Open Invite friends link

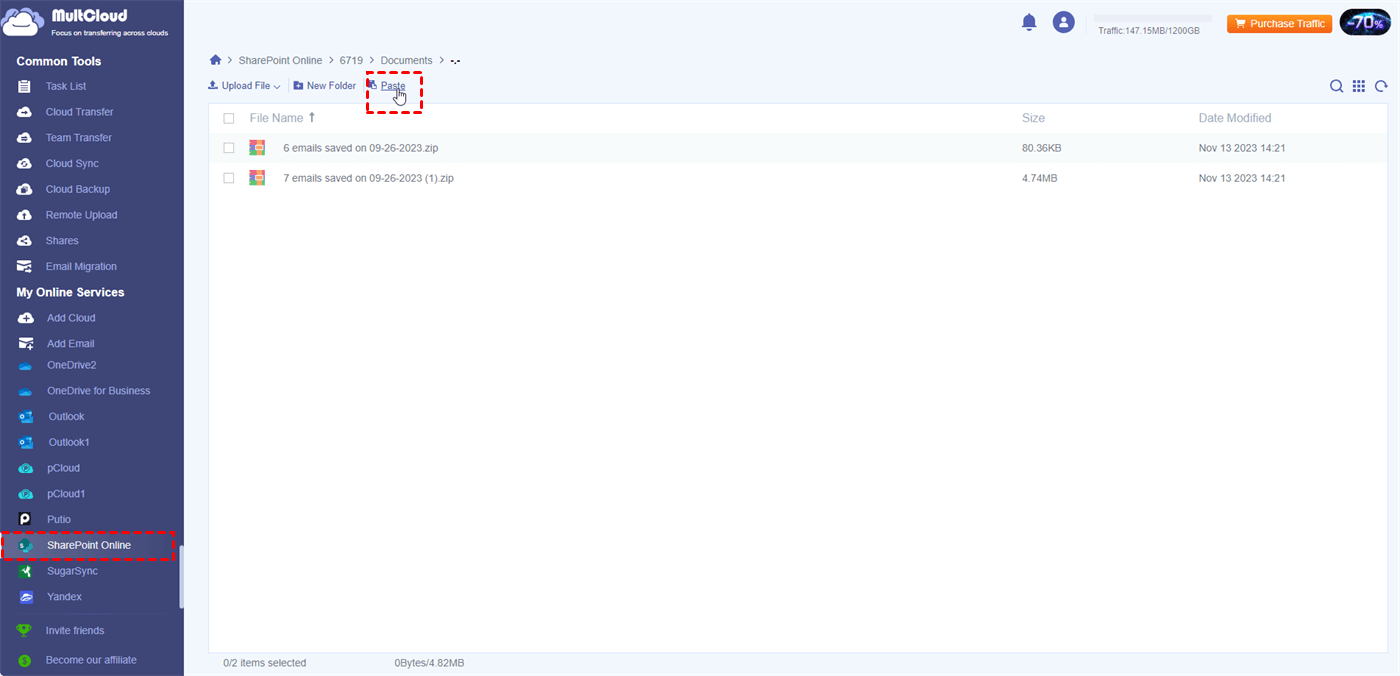pyautogui.click(x=75, y=631)
